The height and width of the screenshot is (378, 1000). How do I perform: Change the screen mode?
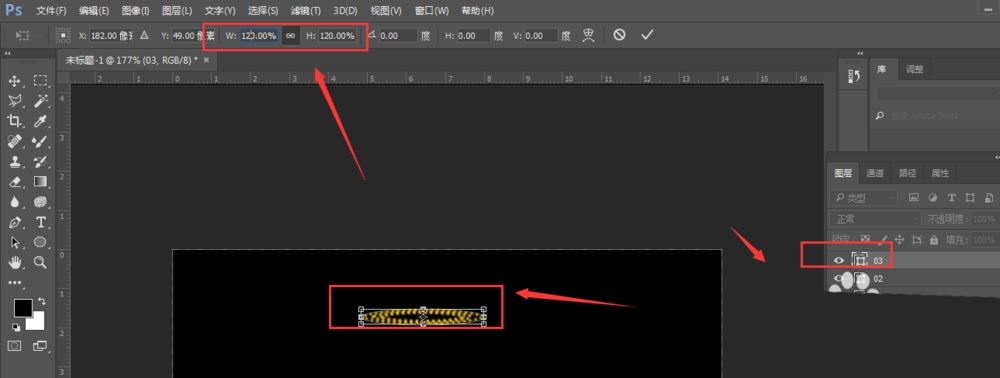[x=40, y=345]
